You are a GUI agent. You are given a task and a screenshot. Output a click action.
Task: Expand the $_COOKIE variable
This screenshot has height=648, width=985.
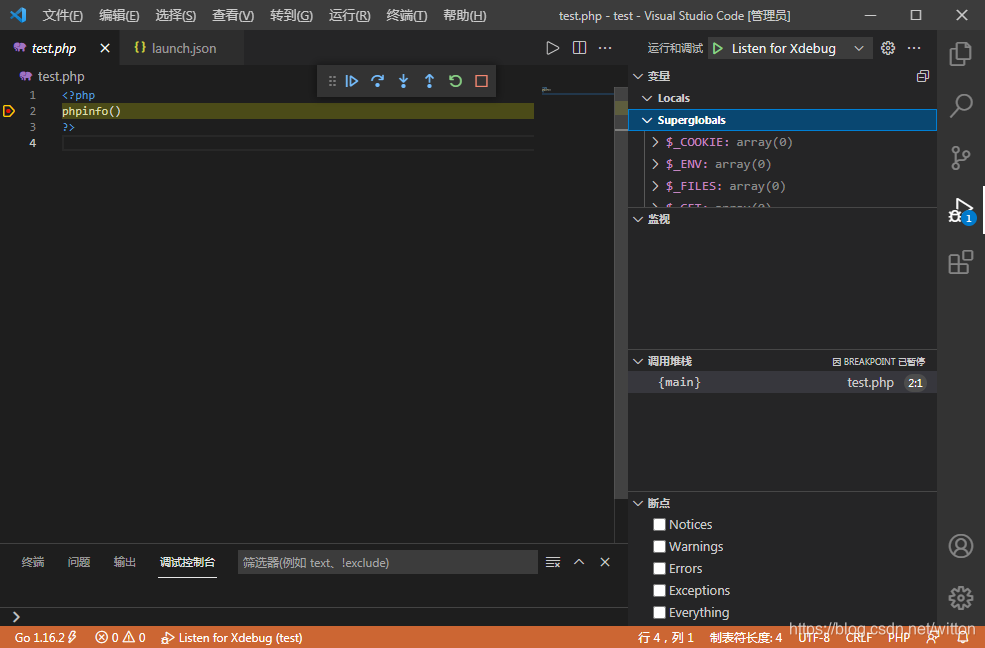[x=653, y=142]
